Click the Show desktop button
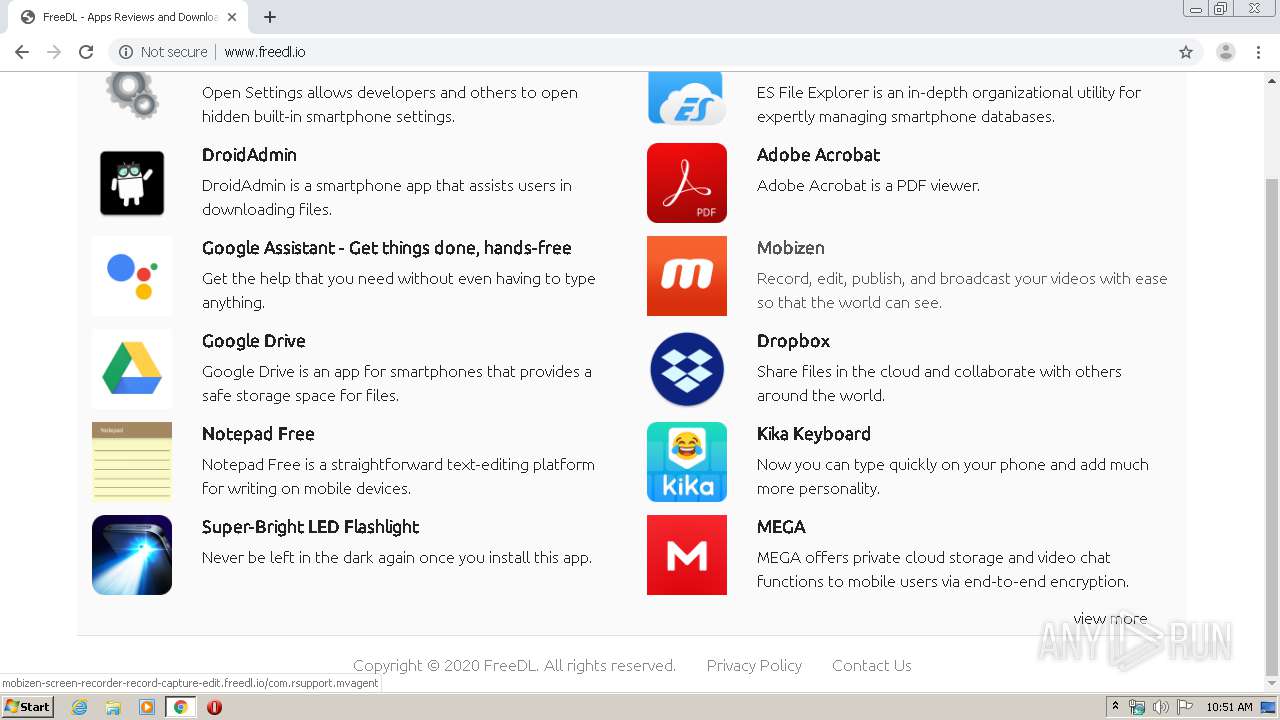Screen dimensions: 1280x720 point(1269,707)
